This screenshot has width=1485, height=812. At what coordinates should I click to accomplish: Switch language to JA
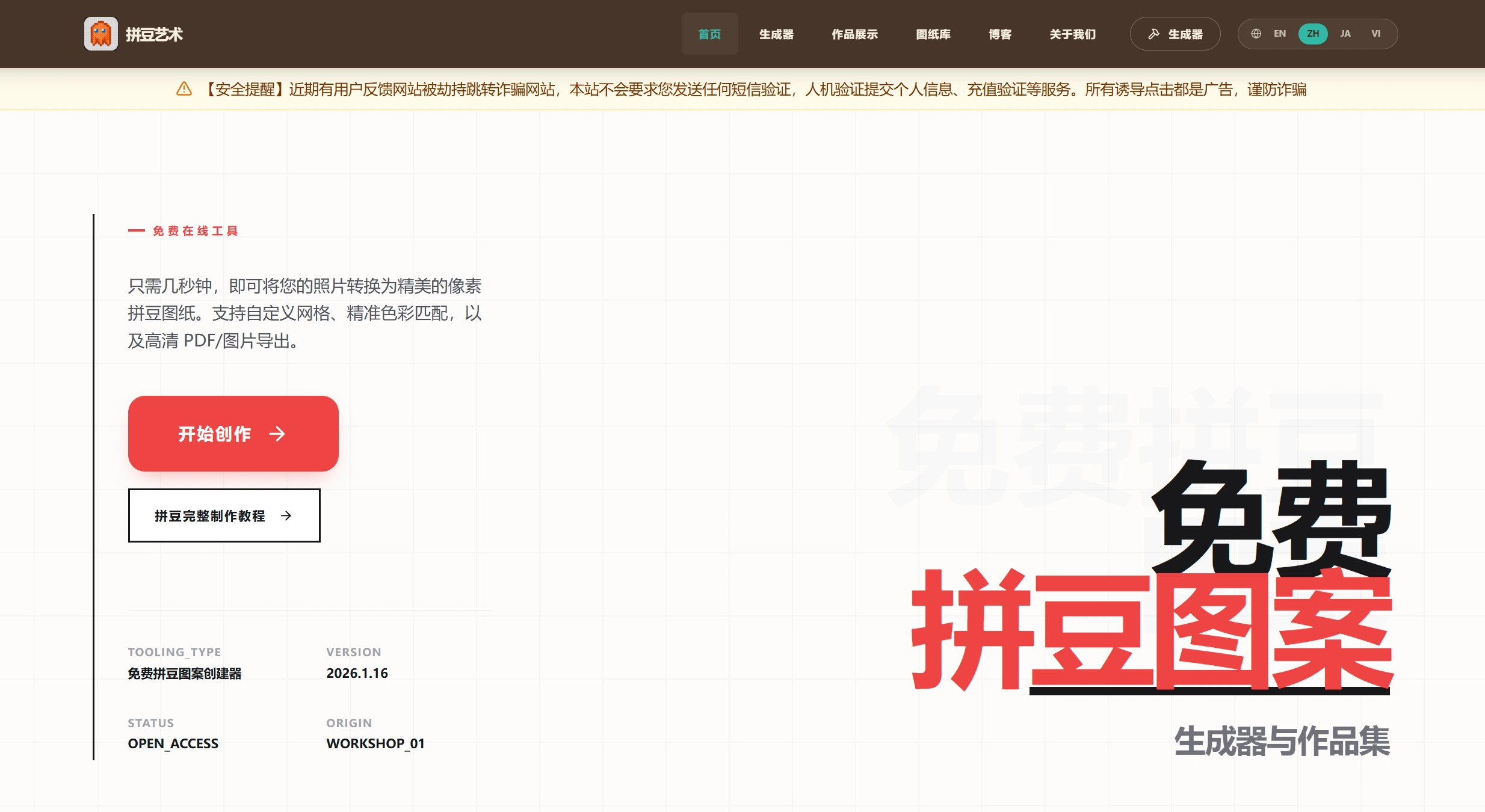1345,33
